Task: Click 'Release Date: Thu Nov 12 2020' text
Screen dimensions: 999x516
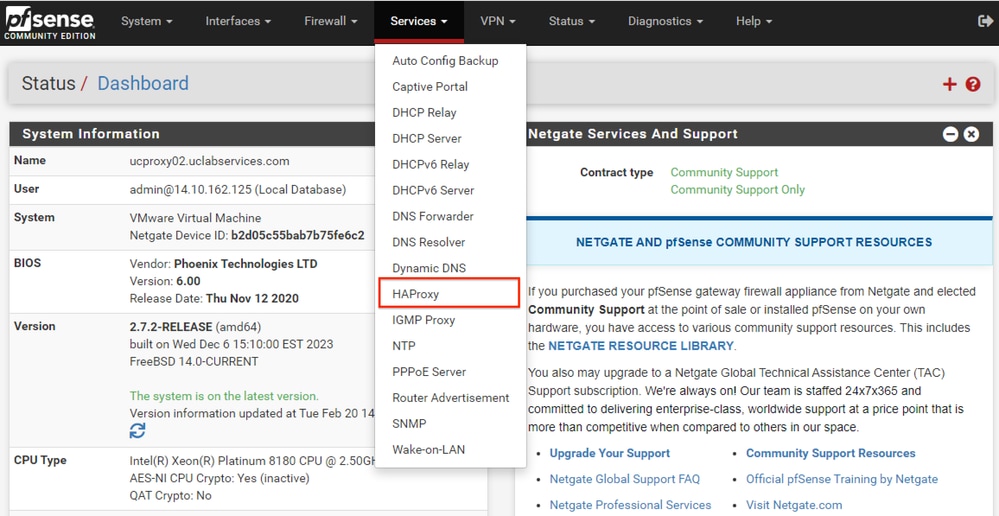Action: [x=214, y=298]
